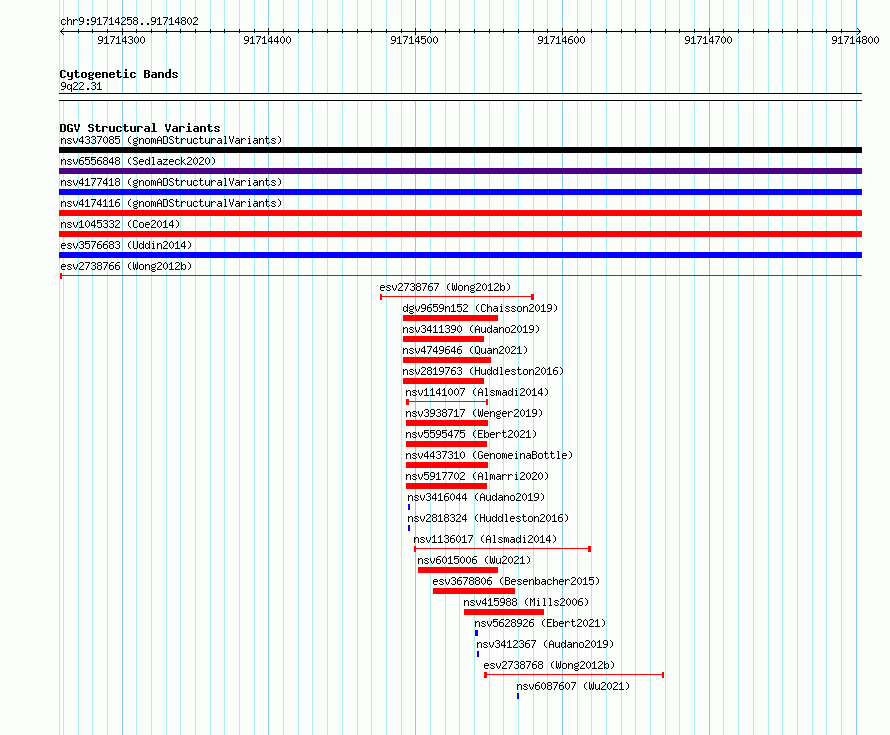Click the red bar of esv3678806
Screen dimensions: 890x735
click(x=473, y=591)
